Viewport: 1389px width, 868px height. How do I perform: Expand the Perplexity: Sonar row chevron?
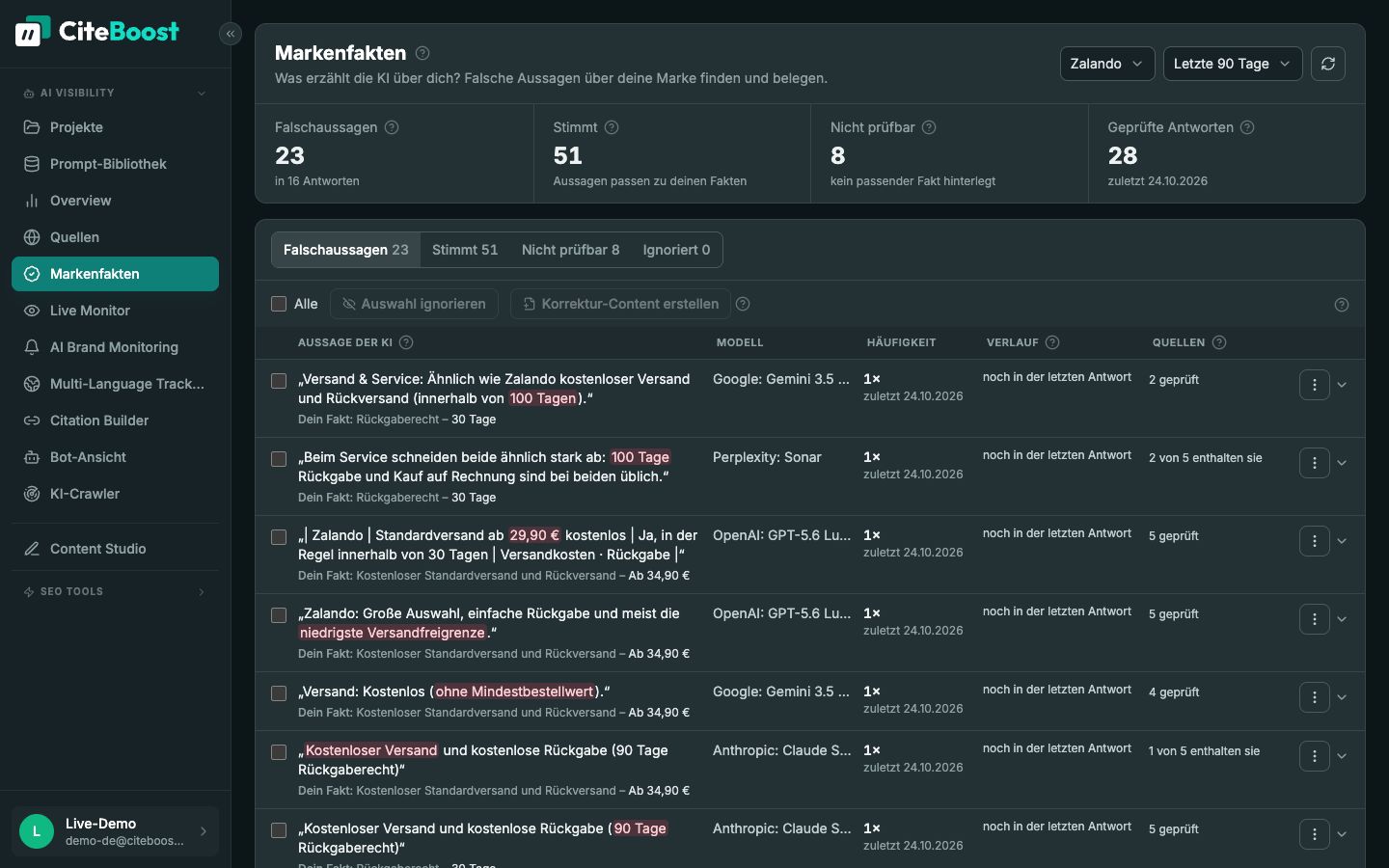(x=1342, y=463)
